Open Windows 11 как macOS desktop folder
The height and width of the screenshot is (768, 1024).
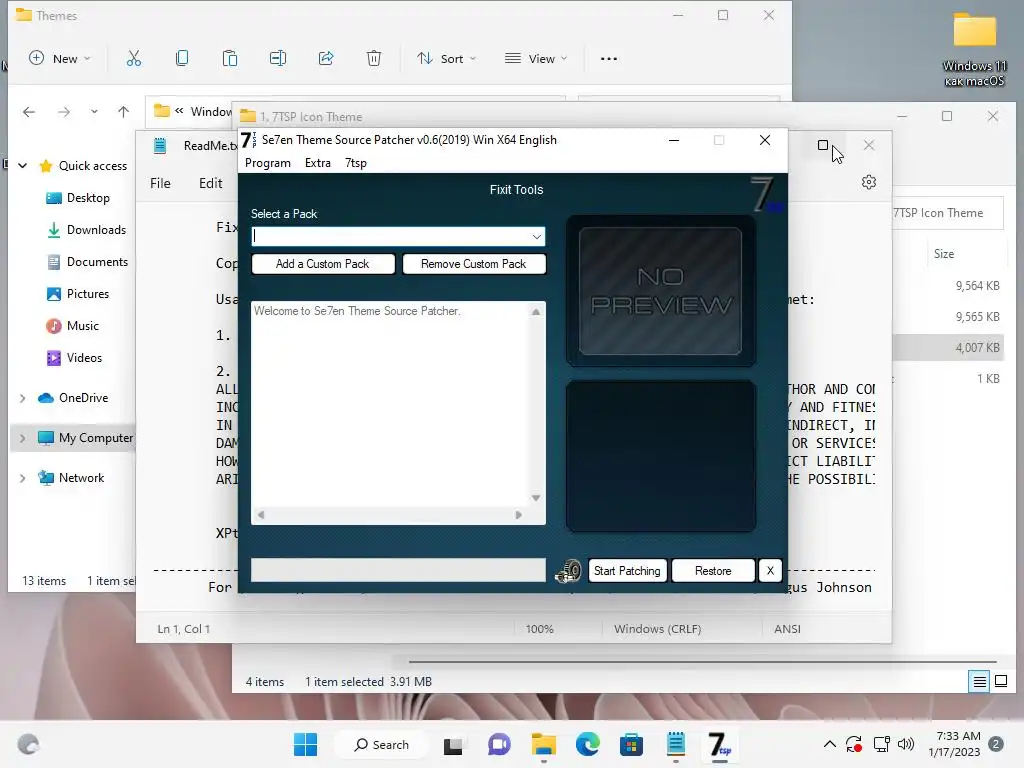[974, 50]
